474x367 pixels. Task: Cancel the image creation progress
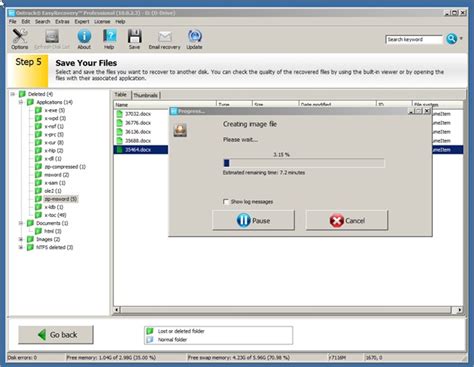click(347, 220)
